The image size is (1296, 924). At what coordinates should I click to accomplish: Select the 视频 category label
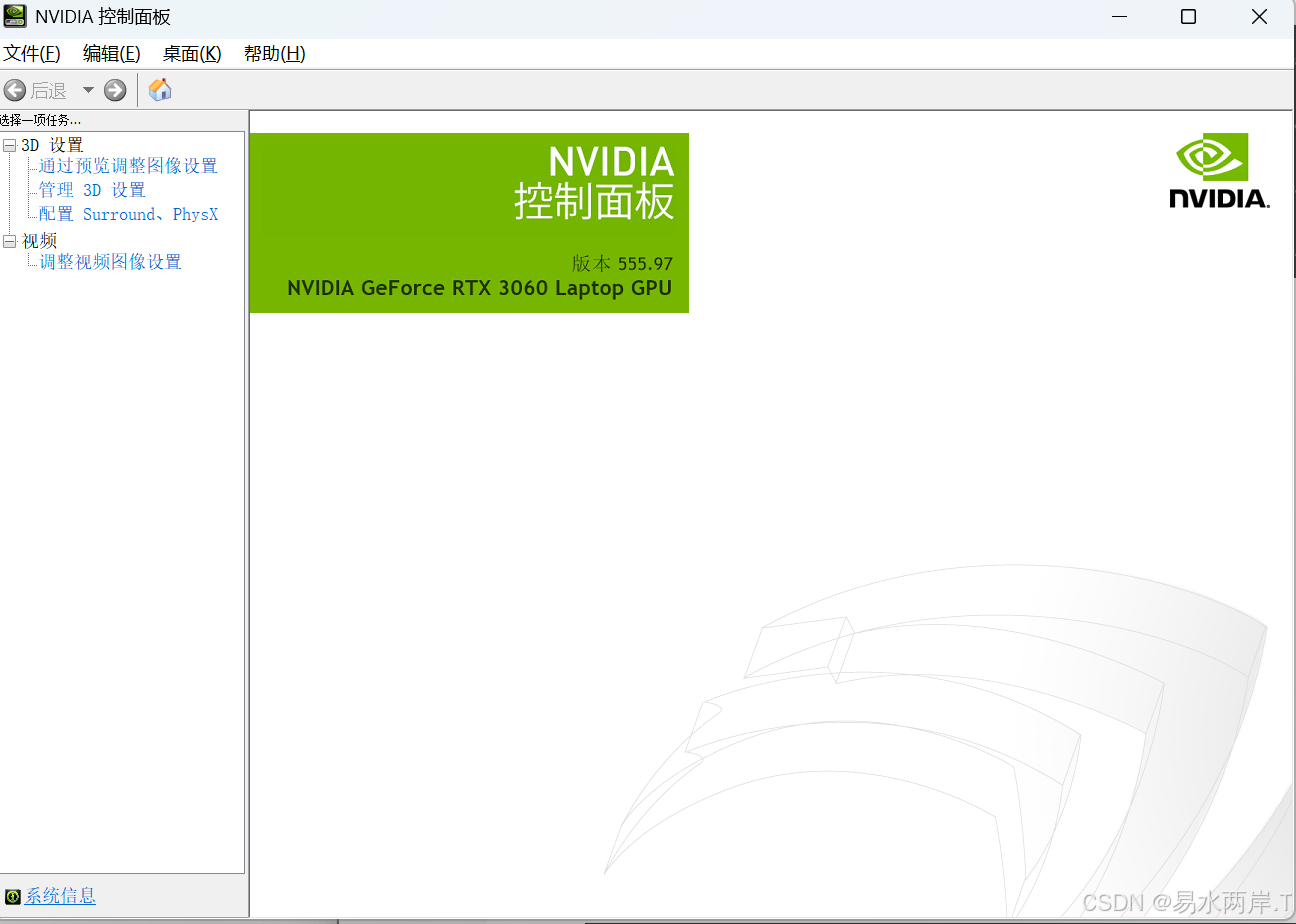[40, 241]
